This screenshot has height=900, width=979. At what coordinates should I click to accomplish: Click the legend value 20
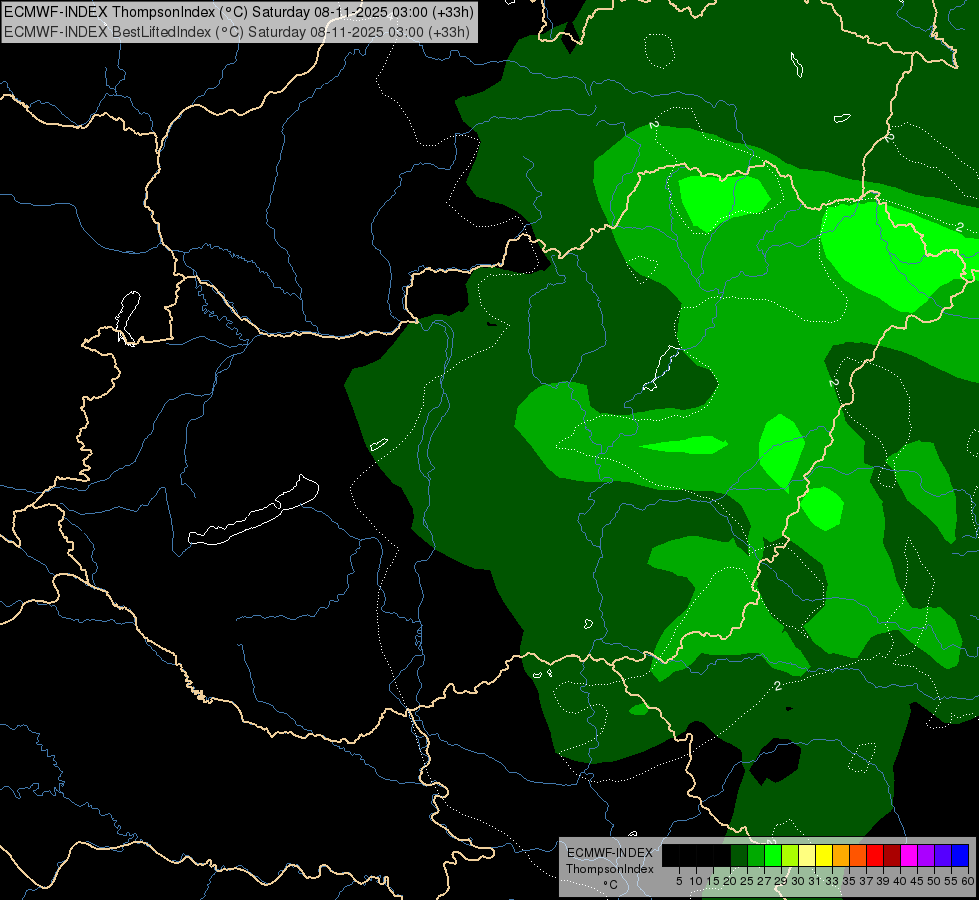pos(730,881)
